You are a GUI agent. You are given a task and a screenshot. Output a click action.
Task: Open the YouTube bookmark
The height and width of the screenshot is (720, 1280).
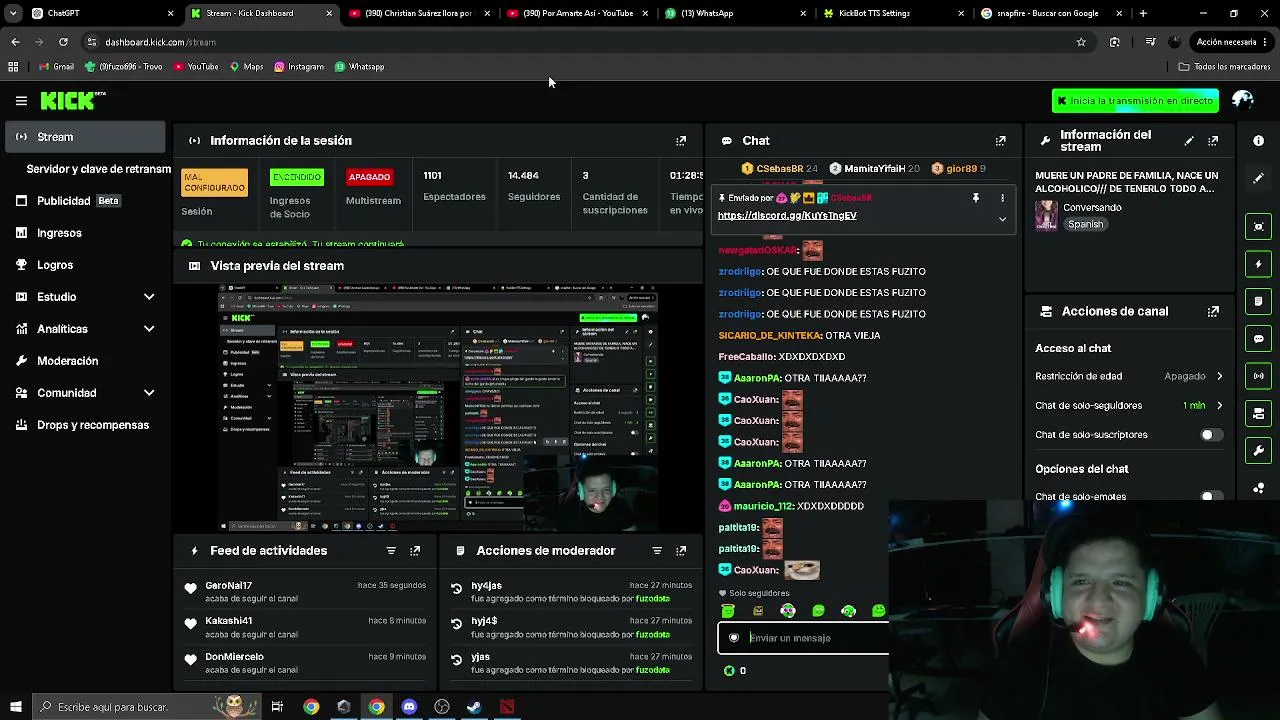point(195,67)
